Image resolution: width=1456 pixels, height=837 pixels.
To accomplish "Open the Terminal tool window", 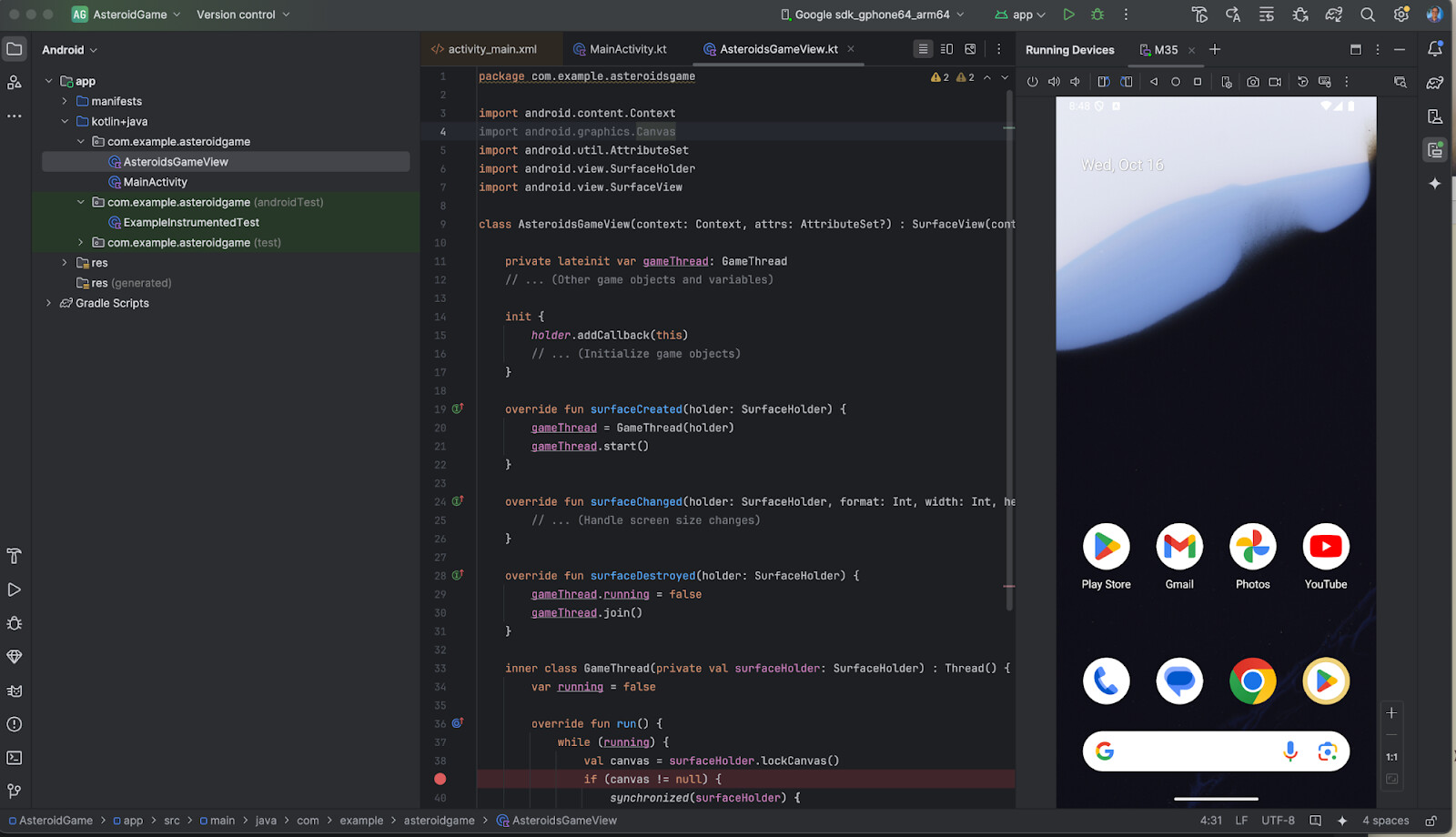I will click(15, 758).
